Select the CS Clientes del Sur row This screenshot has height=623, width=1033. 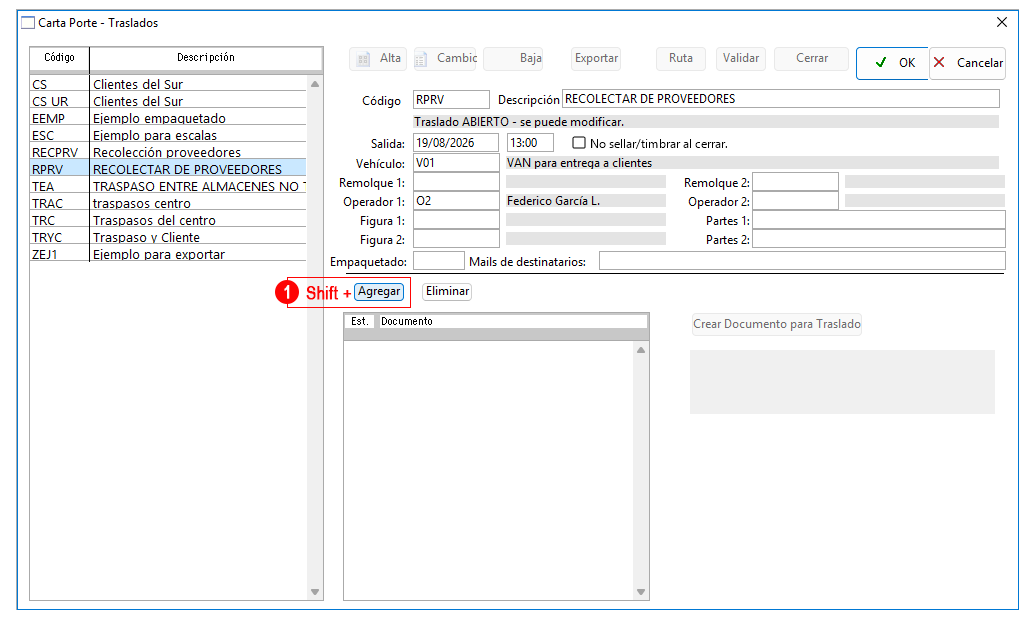click(168, 84)
